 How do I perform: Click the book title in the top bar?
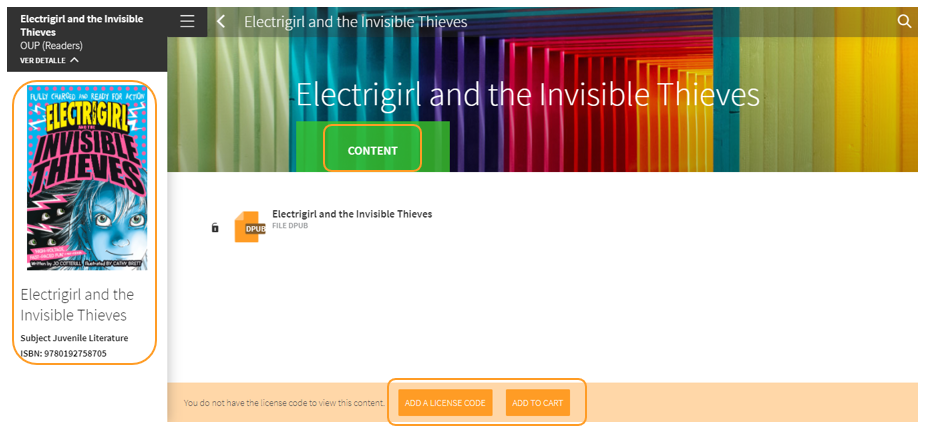tap(355, 21)
